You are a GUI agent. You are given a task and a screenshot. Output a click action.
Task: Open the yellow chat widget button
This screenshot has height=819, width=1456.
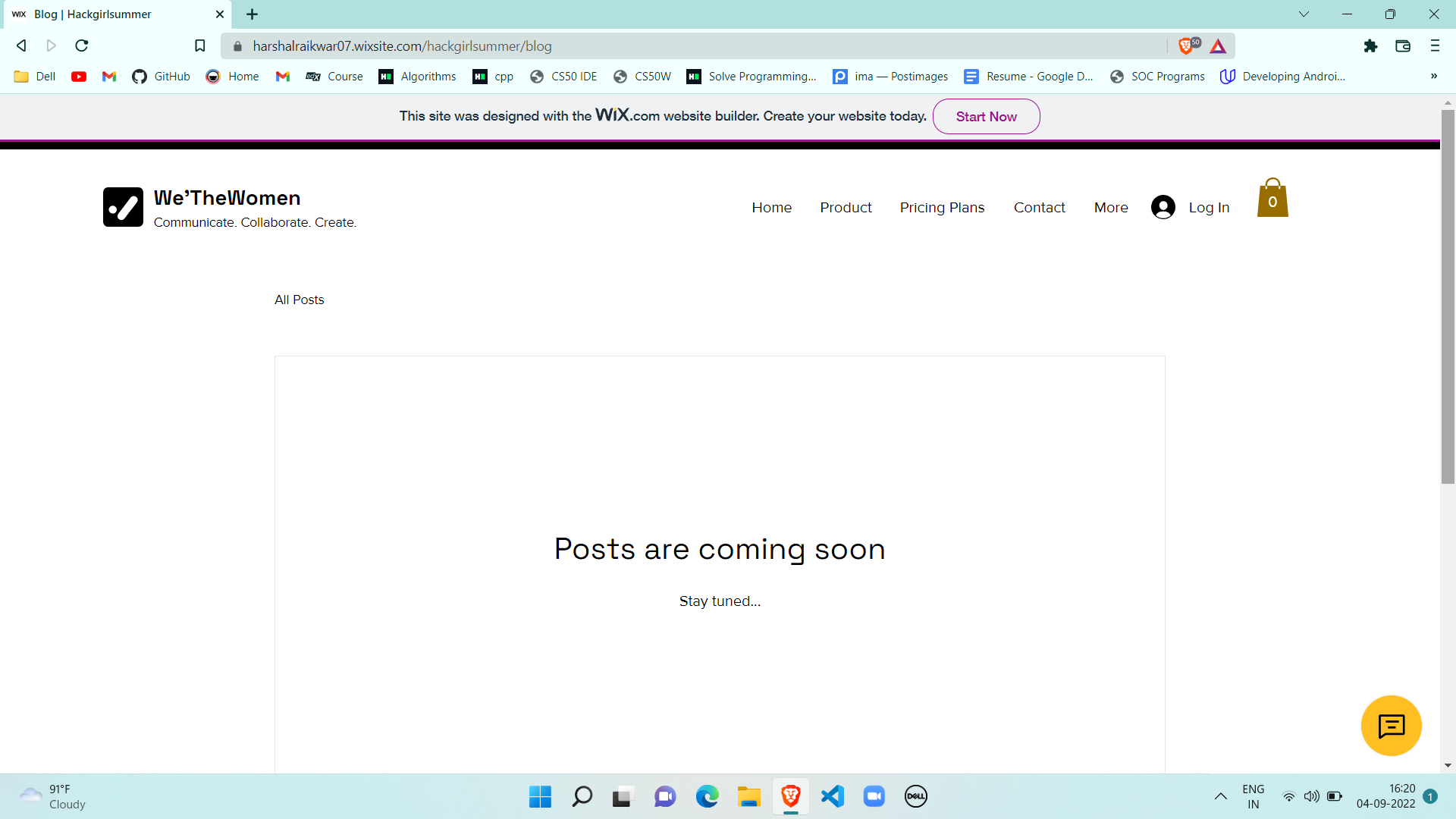1391,726
